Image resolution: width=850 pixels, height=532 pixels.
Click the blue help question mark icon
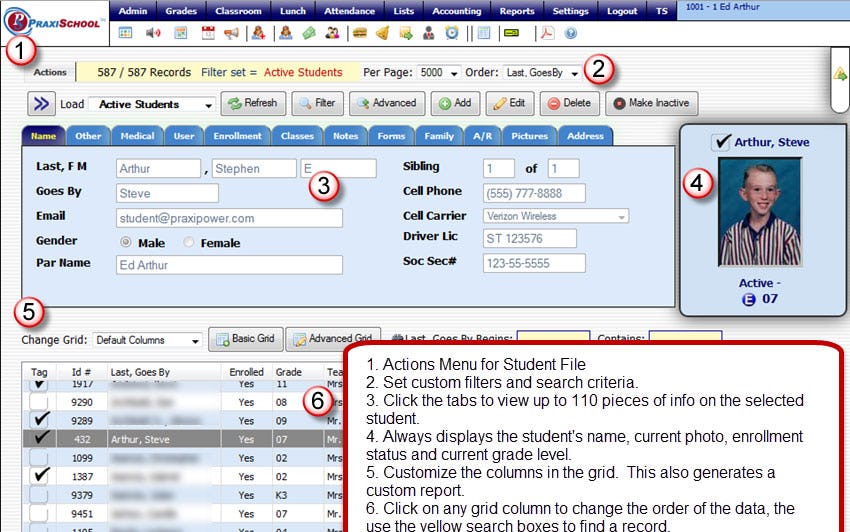pos(570,33)
